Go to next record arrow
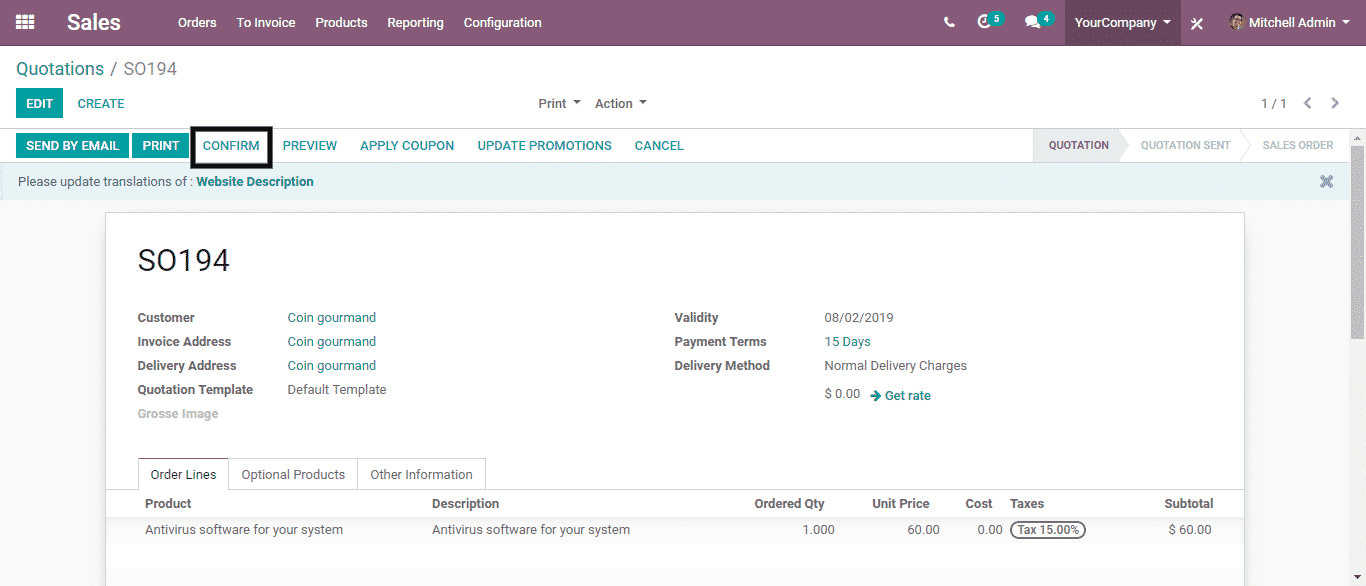 [1335, 103]
